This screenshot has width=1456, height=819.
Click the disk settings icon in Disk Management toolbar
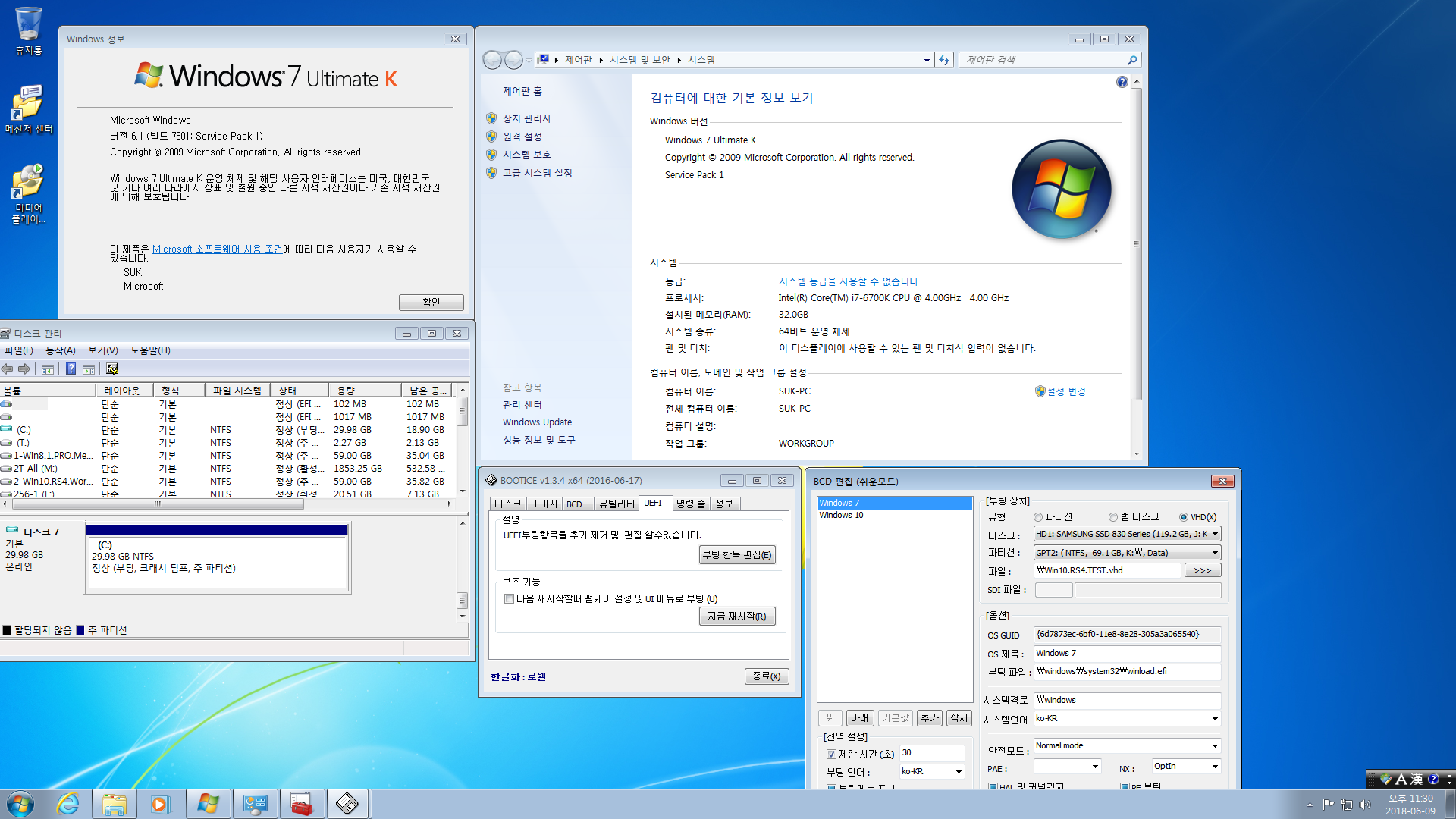pyautogui.click(x=112, y=369)
